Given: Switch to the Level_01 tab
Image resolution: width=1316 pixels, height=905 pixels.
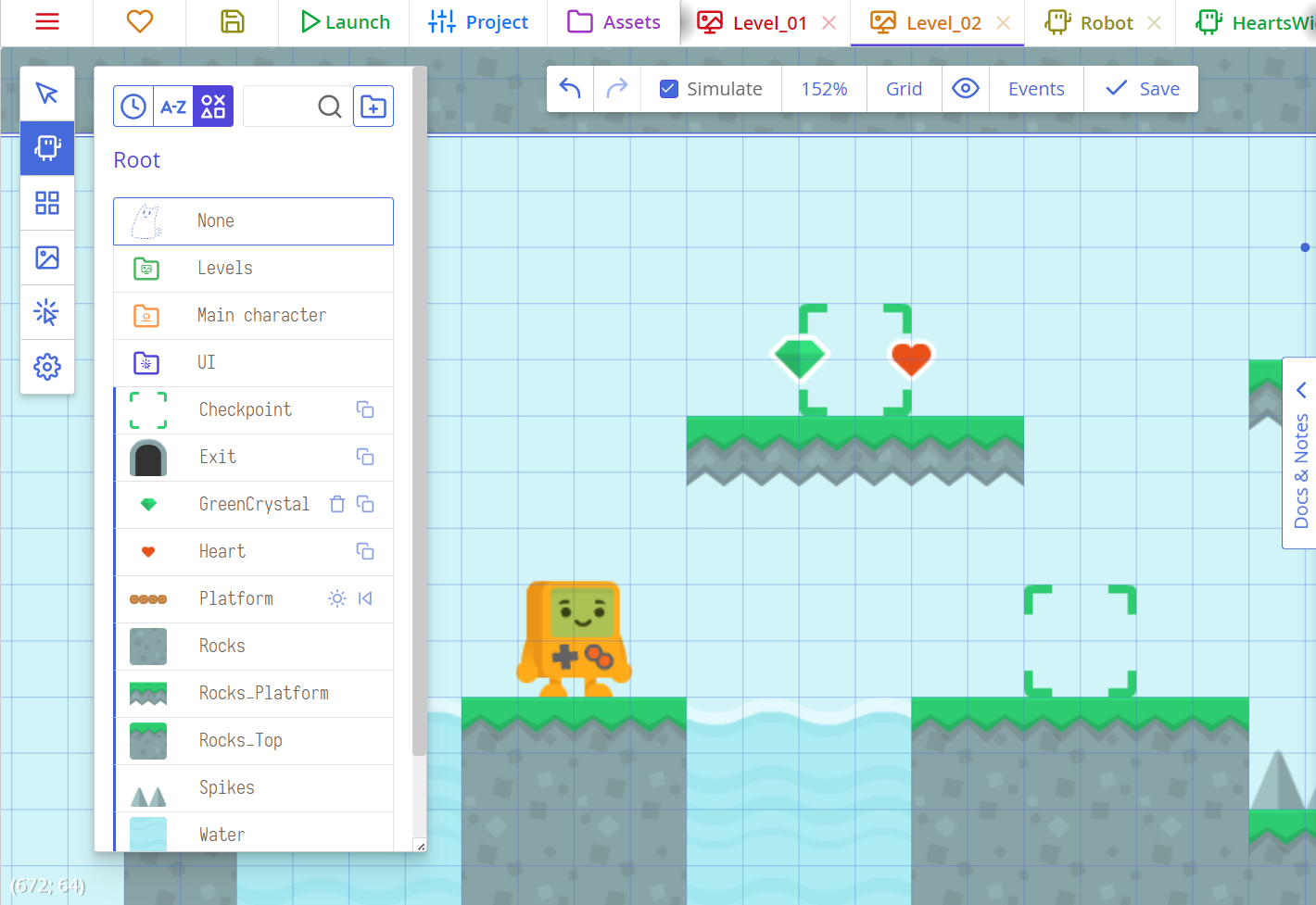Looking at the screenshot, I should (x=753, y=22).
